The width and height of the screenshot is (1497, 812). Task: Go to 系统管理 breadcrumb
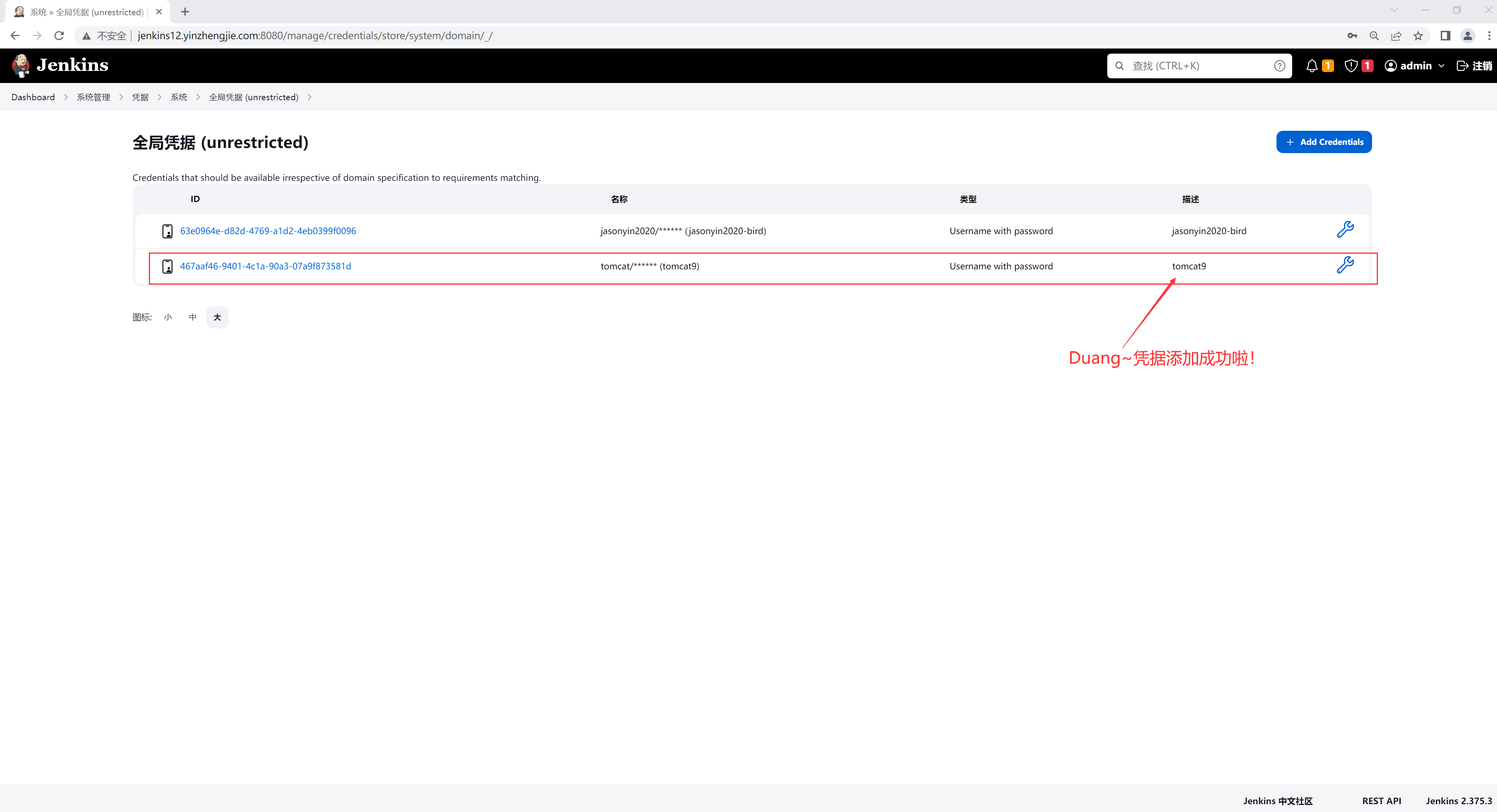tap(93, 97)
